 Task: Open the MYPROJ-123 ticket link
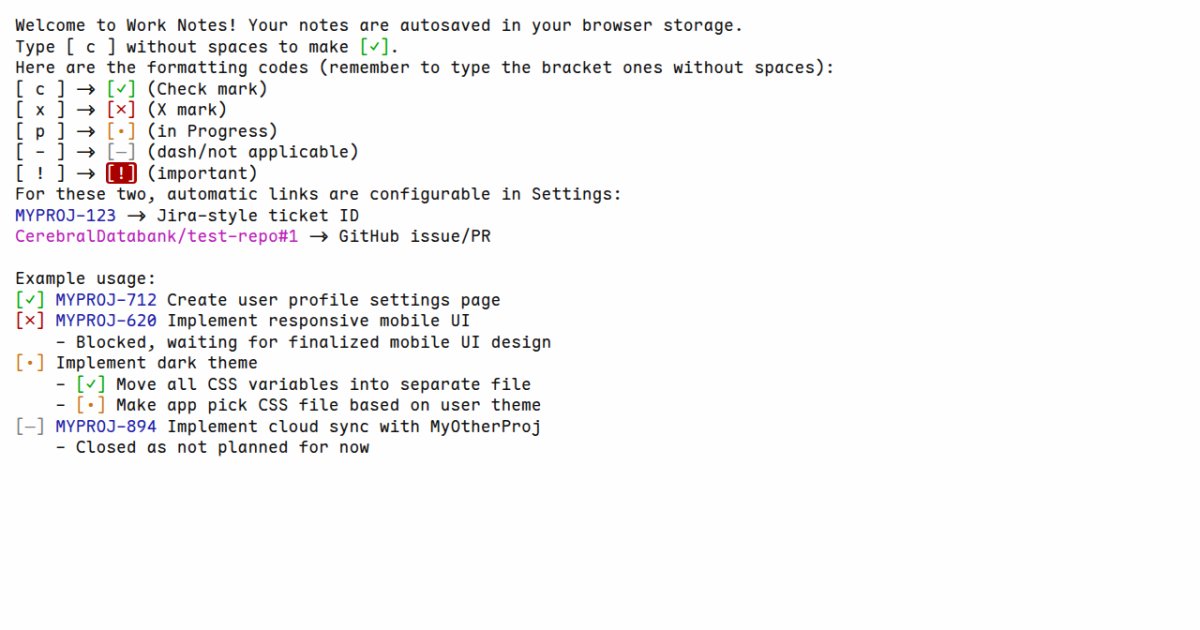65,215
